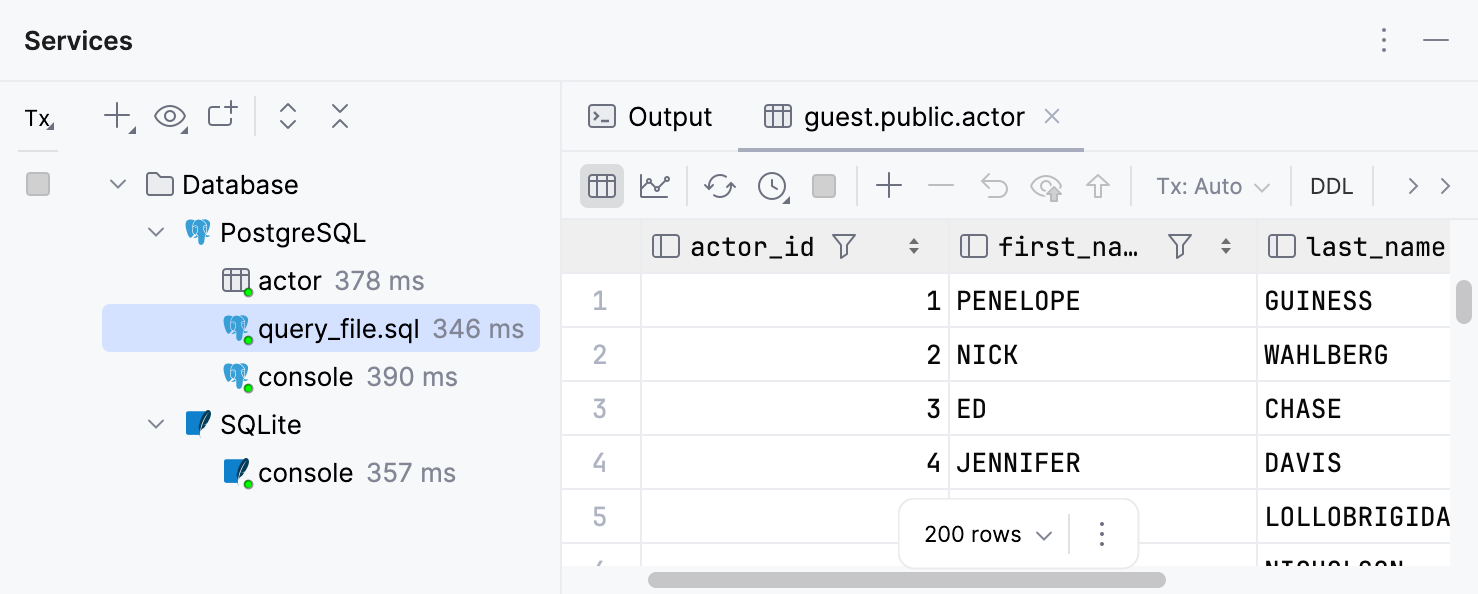Expand all services tree nodes

pyautogui.click(x=288, y=117)
